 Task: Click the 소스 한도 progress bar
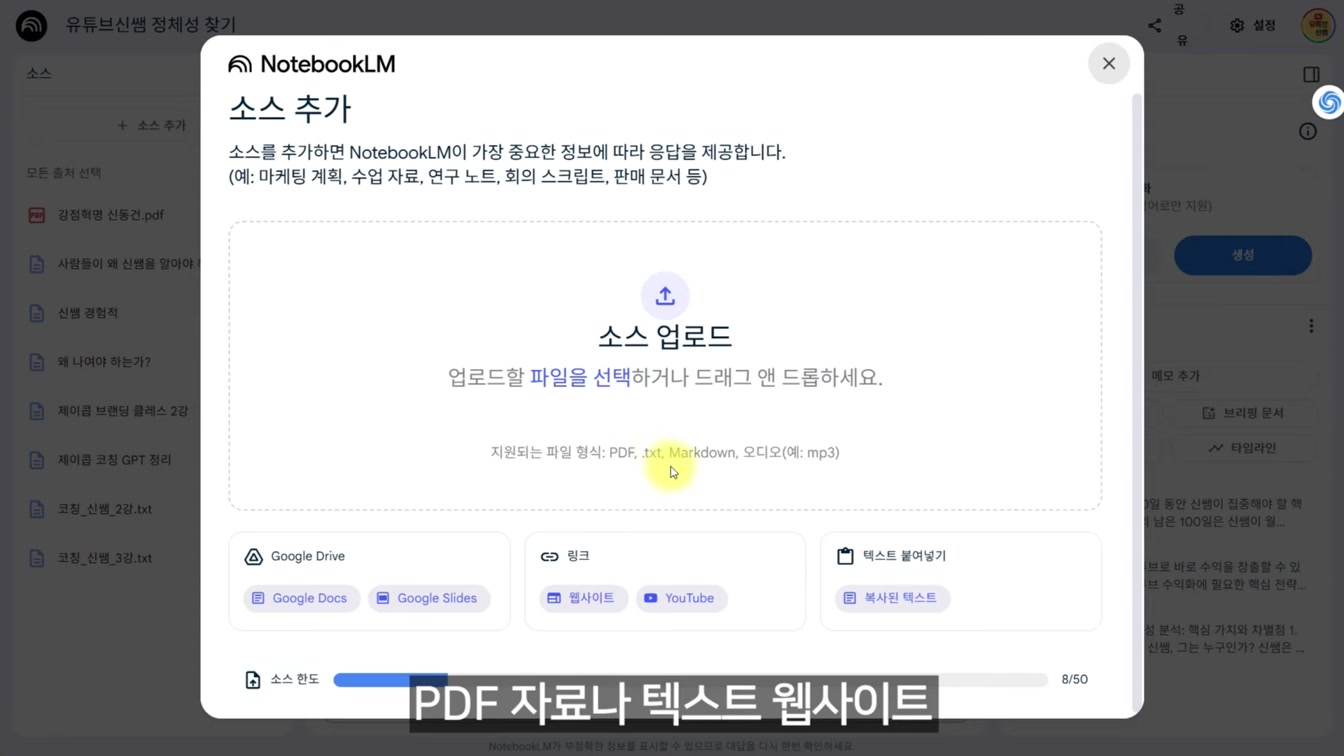pos(690,680)
